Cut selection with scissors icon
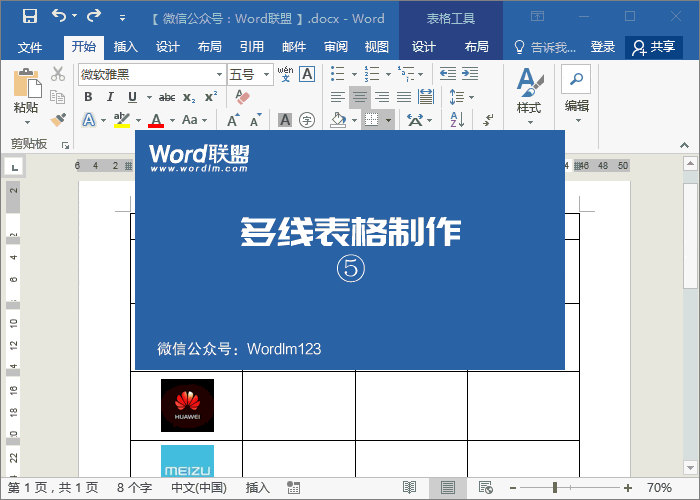This screenshot has width=700, height=500. [58, 74]
